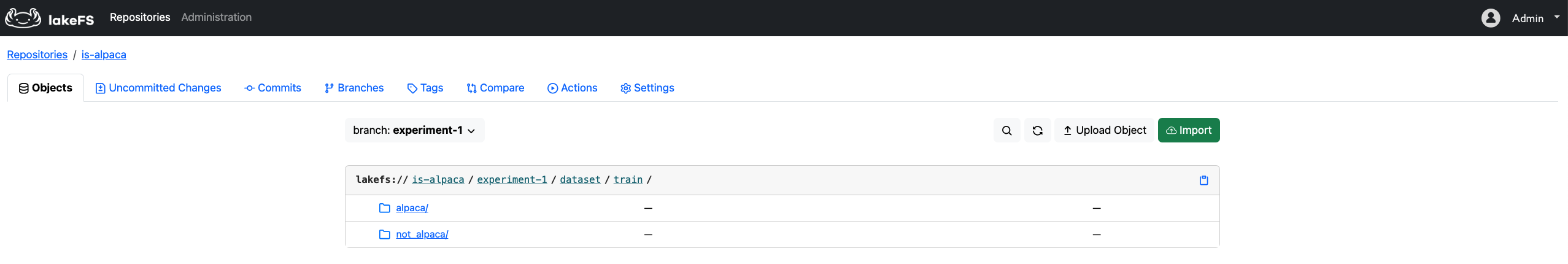Click the alpaca folder icon

tap(385, 208)
